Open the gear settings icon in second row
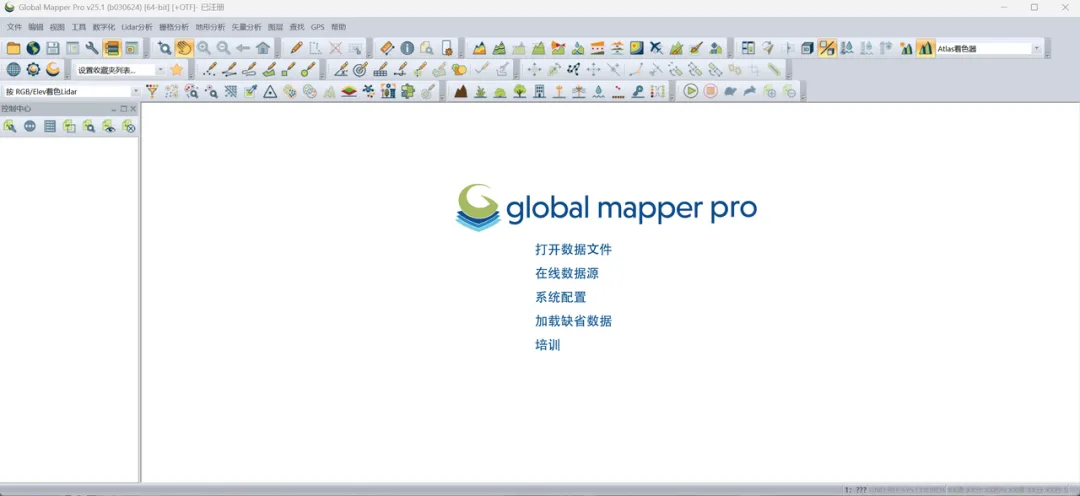Screen dimensions: 1080x496 point(33,70)
